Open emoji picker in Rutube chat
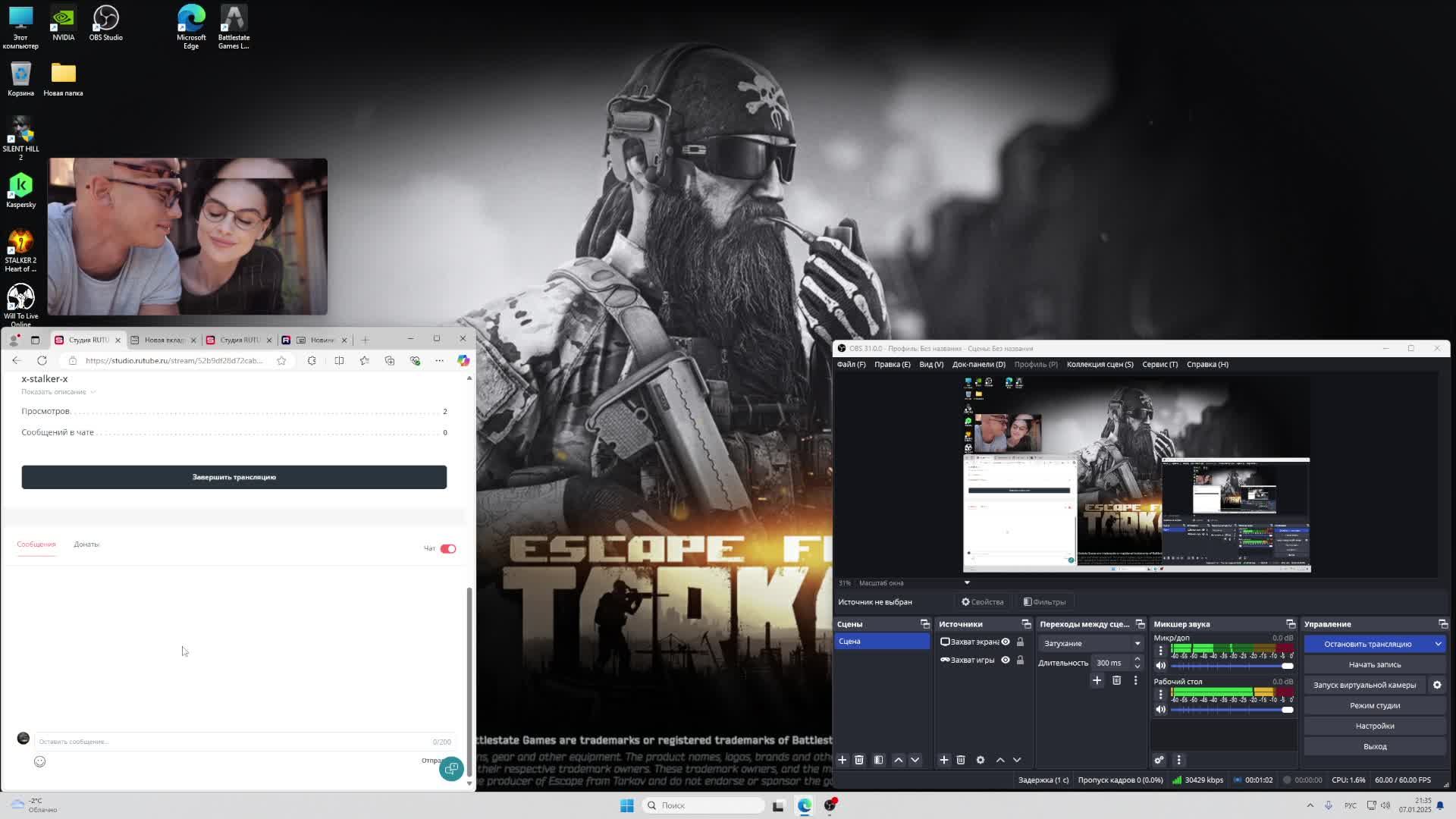The height and width of the screenshot is (819, 1456). tap(39, 761)
